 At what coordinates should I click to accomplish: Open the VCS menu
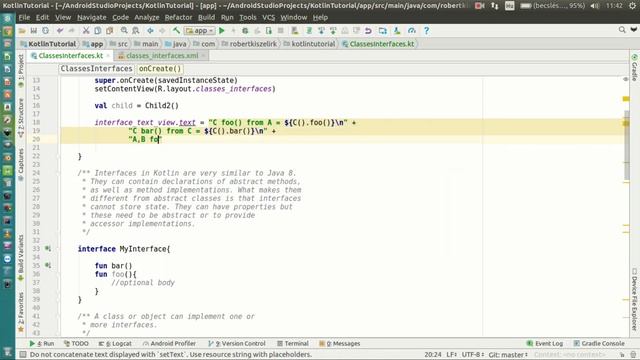pyautogui.click(x=268, y=18)
